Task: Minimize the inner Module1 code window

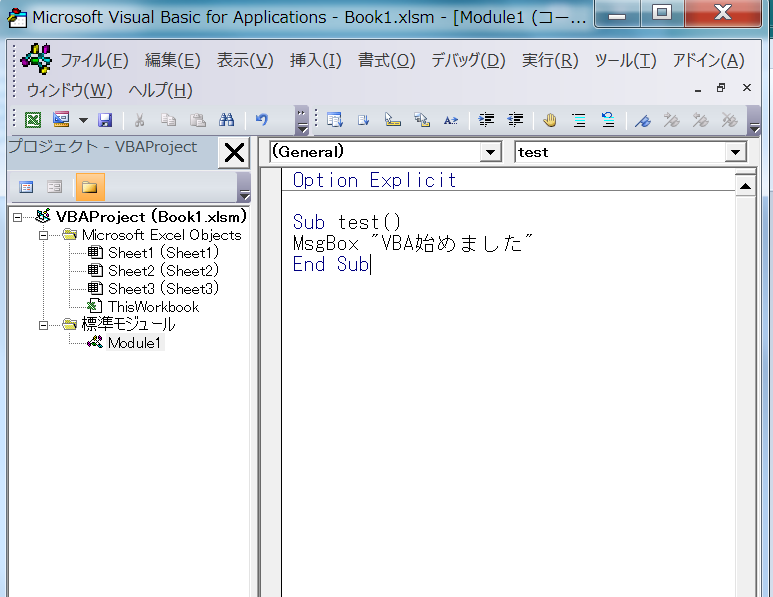Action: [698, 89]
